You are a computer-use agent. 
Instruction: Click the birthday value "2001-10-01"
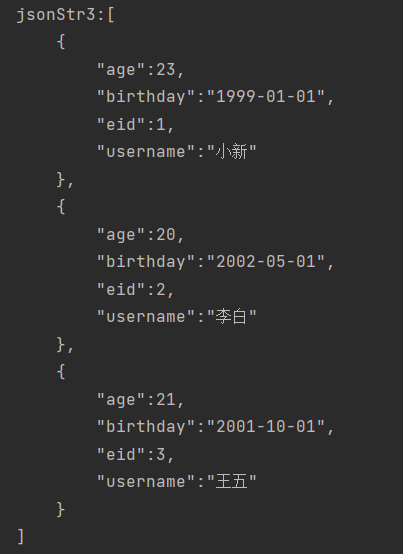pos(266,427)
